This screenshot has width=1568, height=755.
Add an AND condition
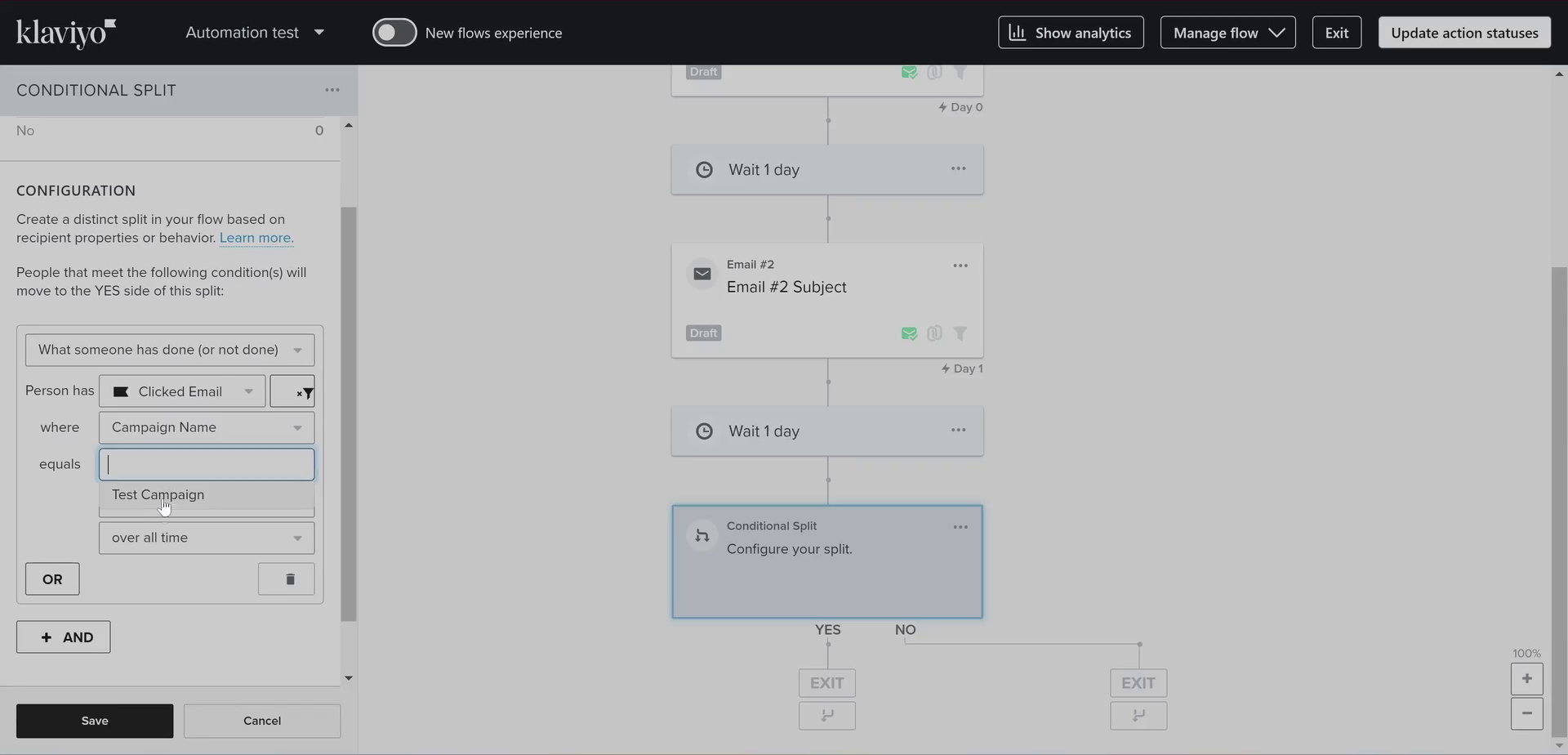click(x=63, y=637)
